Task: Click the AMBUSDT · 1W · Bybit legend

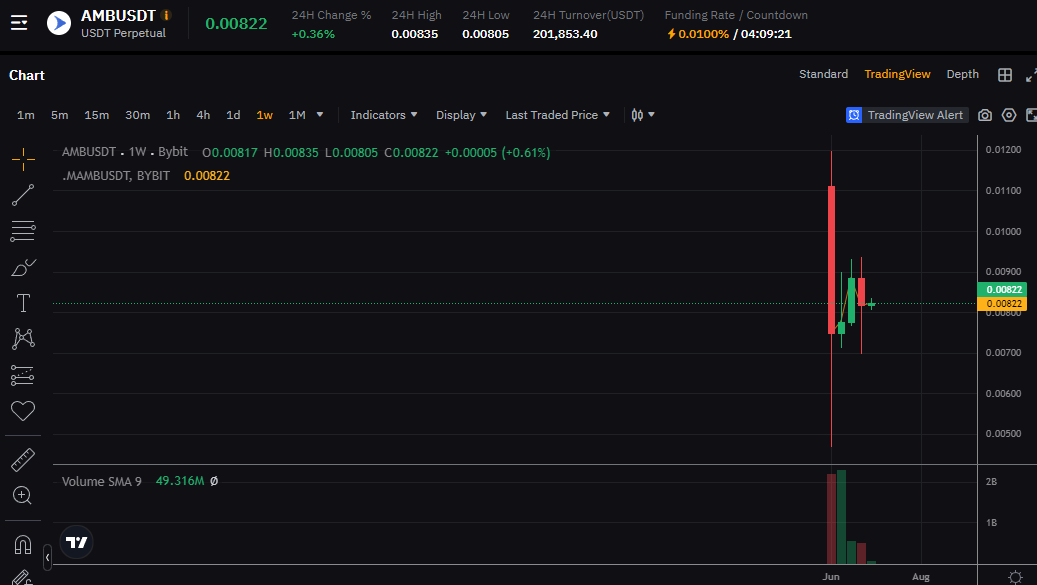Action: [x=125, y=152]
